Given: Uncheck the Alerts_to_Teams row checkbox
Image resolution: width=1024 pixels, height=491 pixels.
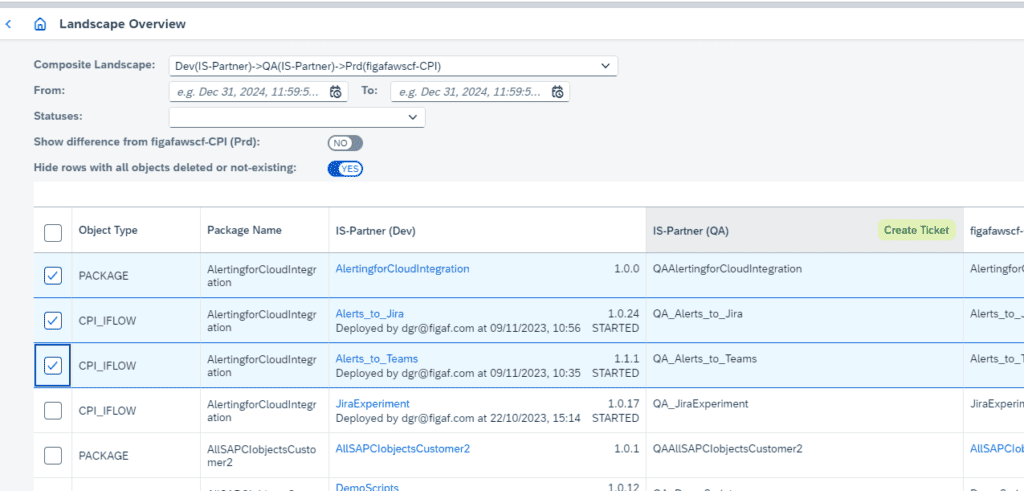Looking at the screenshot, I should point(53,366).
